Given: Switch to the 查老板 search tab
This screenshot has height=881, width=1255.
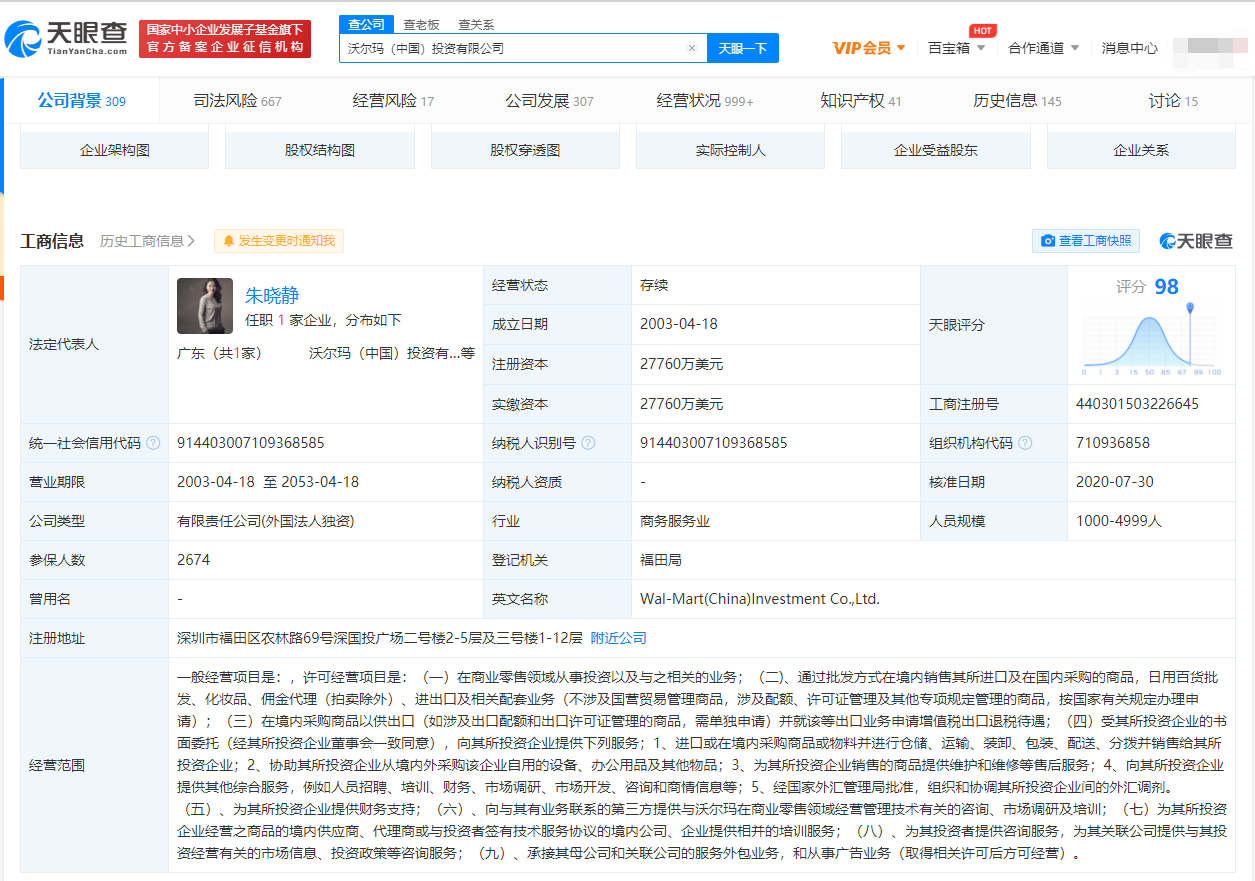Looking at the screenshot, I should pos(421,24).
